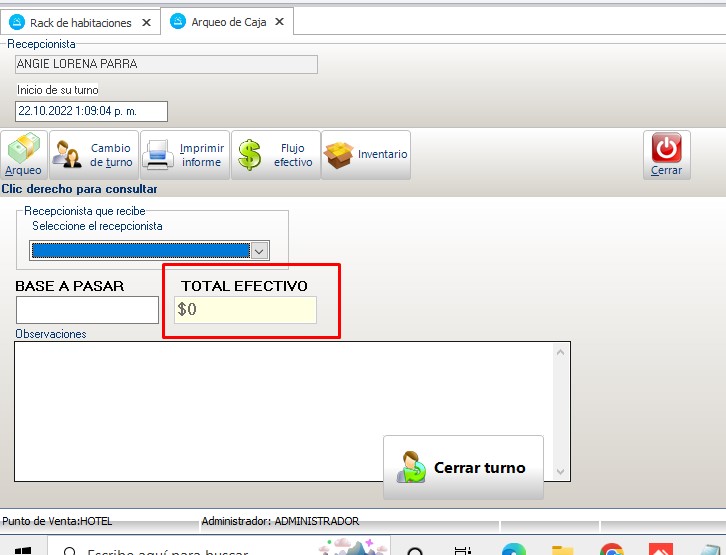The height and width of the screenshot is (555, 726).
Task: Open Cambio de turno
Action: (x=93, y=155)
